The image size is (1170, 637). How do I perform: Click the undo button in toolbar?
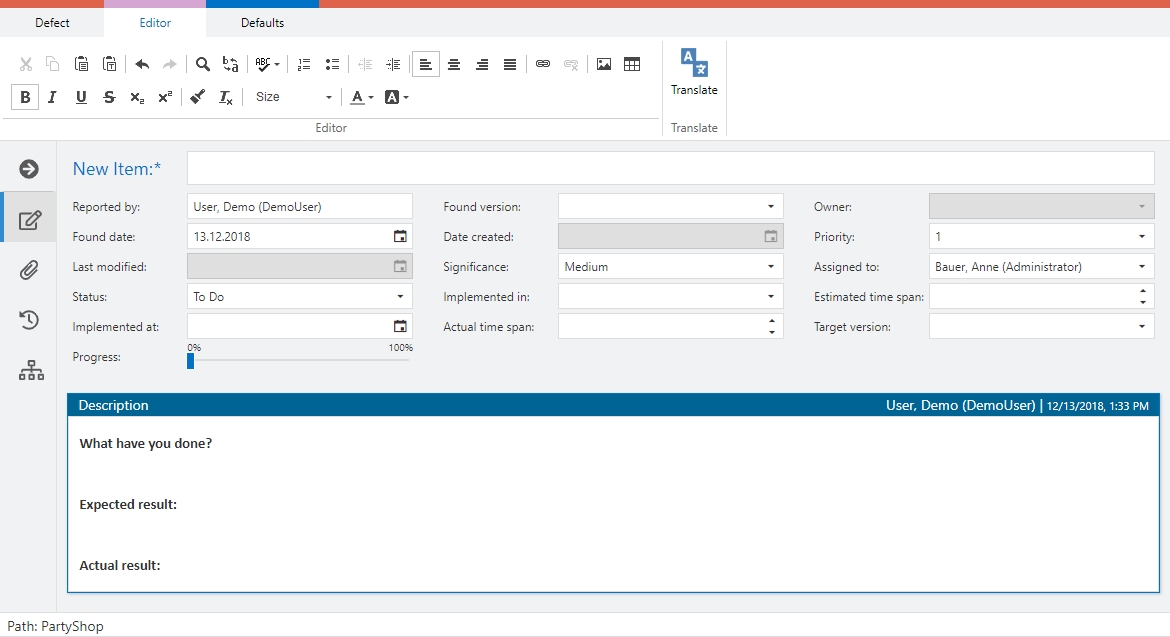coord(142,64)
